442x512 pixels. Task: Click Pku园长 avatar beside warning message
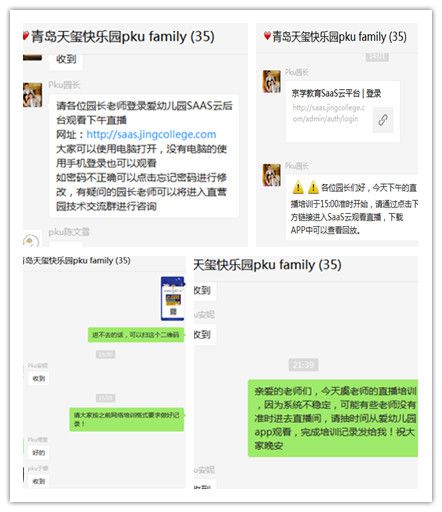271,175
